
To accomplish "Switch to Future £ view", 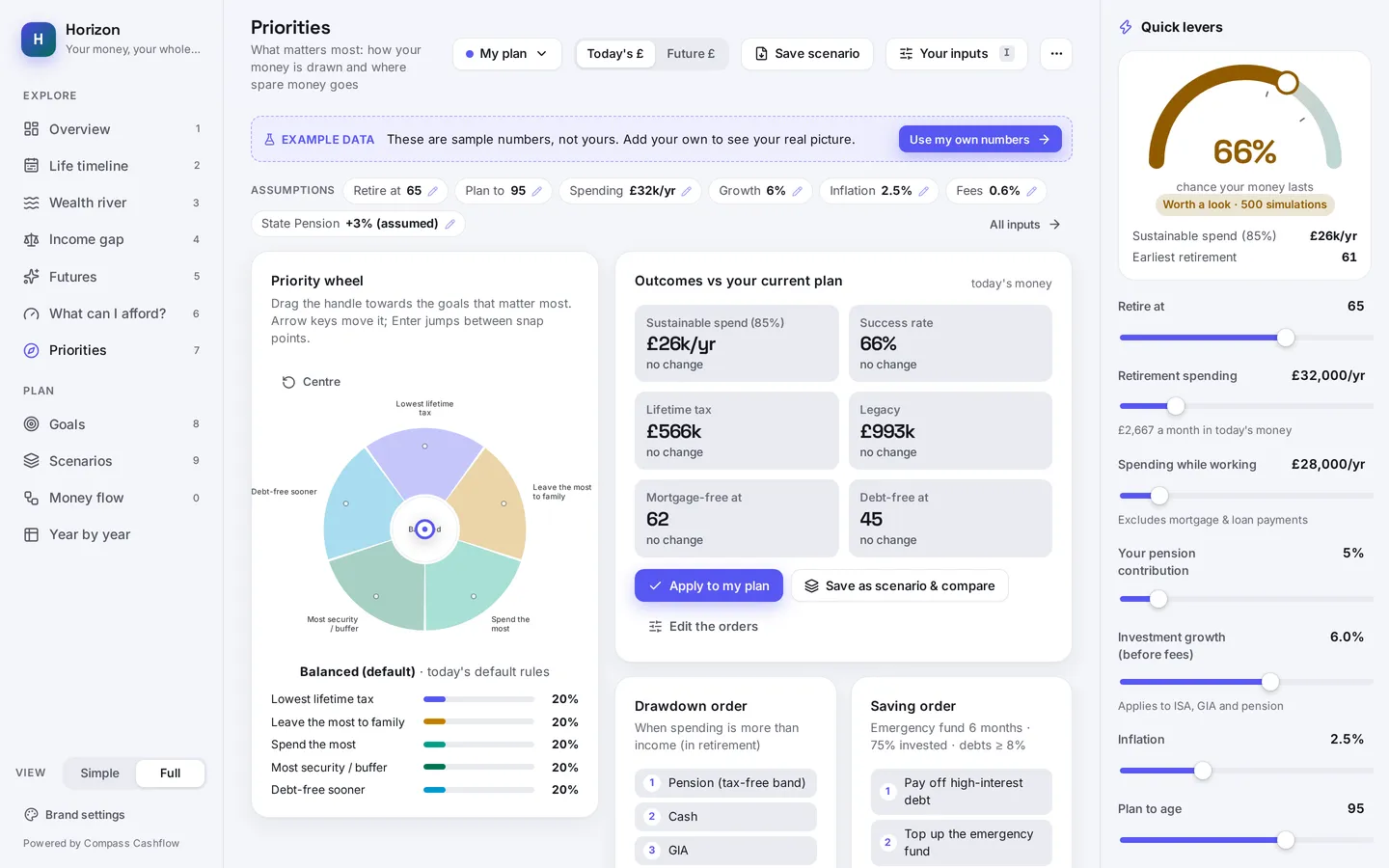I will click(691, 54).
